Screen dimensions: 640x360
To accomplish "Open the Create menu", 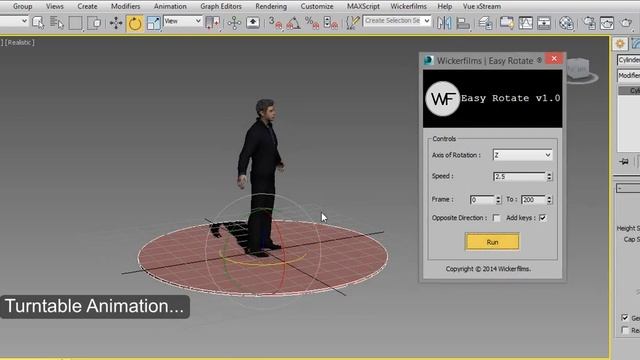I will pos(87,7).
